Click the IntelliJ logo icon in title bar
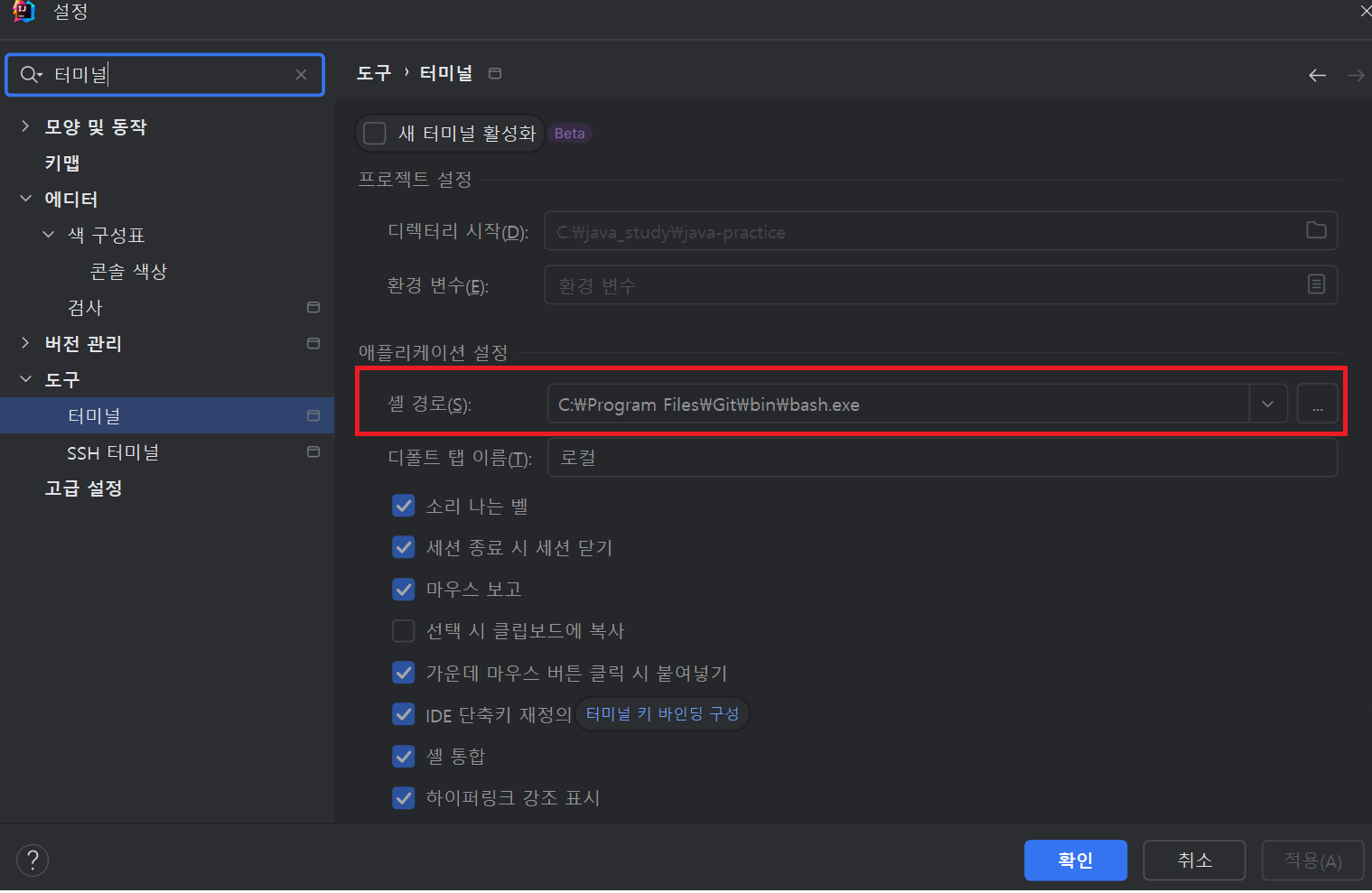Viewport: 1372px width, 893px height. 24,11
